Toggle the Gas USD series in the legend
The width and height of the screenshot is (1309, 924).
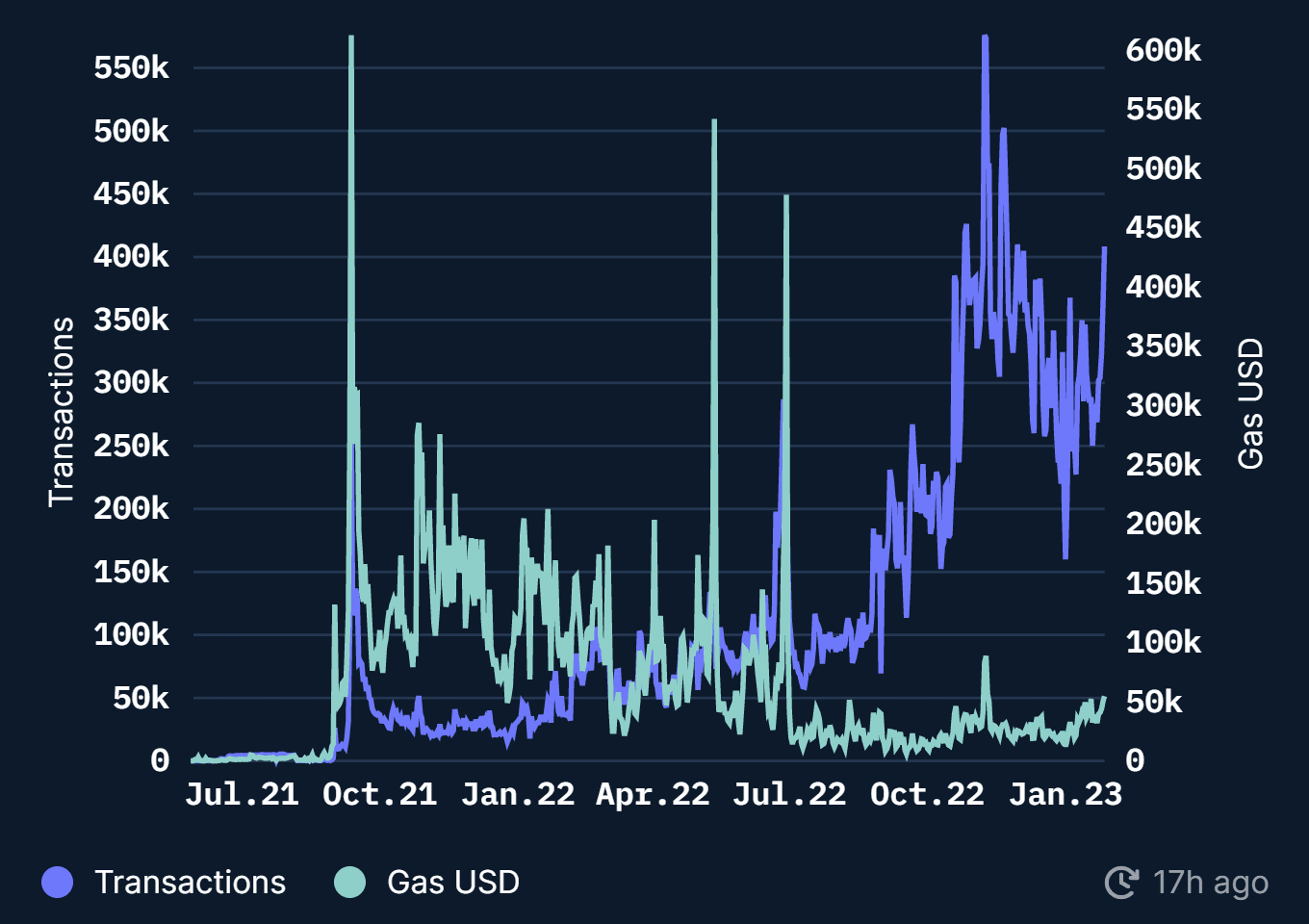(x=452, y=882)
